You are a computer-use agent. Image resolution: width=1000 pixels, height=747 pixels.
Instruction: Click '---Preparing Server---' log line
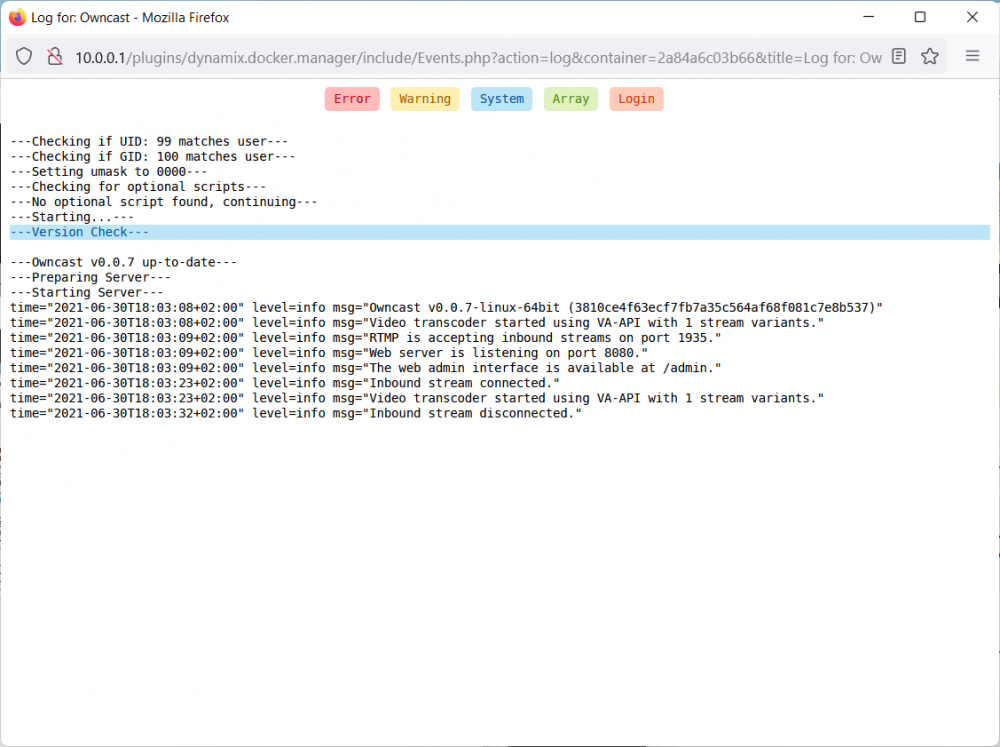(x=90, y=277)
